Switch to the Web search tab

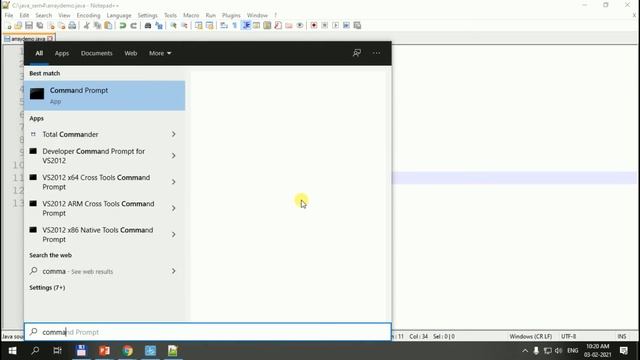(131, 53)
